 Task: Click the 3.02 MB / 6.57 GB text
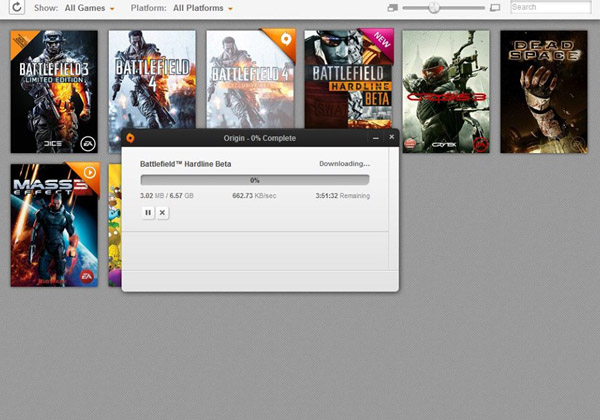[167, 196]
